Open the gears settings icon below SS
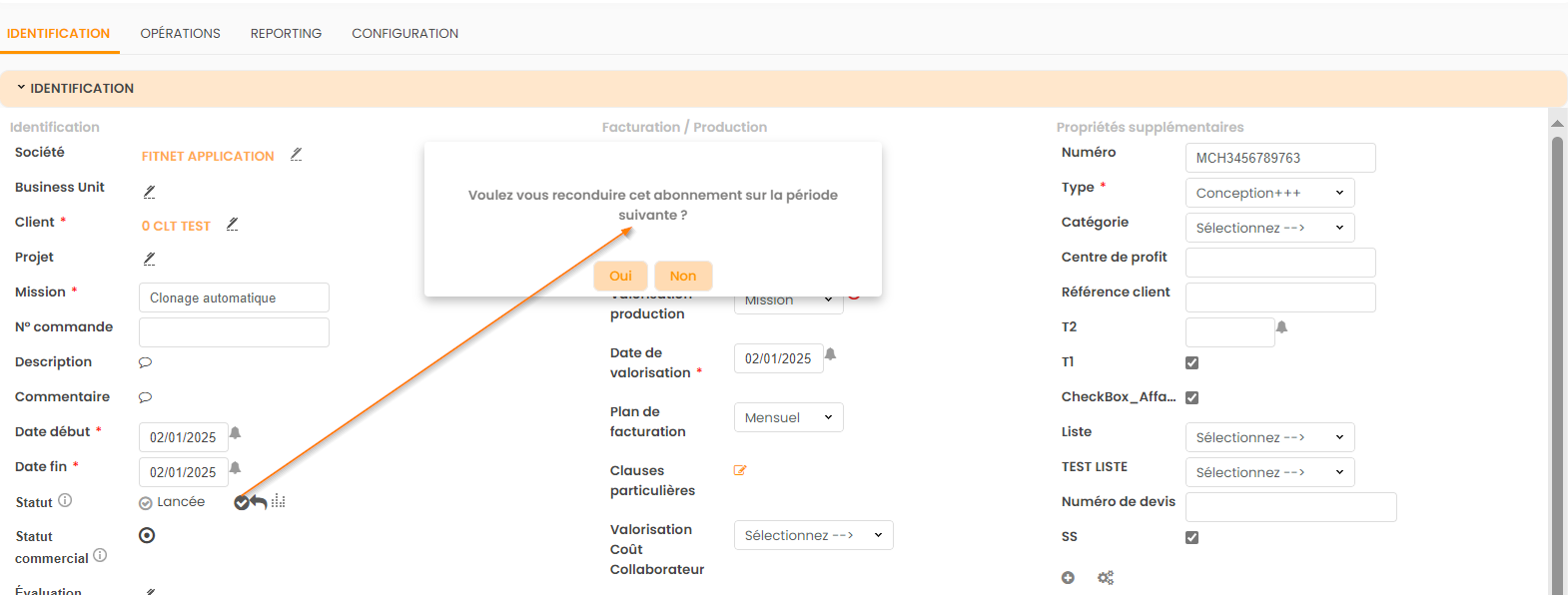The height and width of the screenshot is (595, 1568). 1106,578
